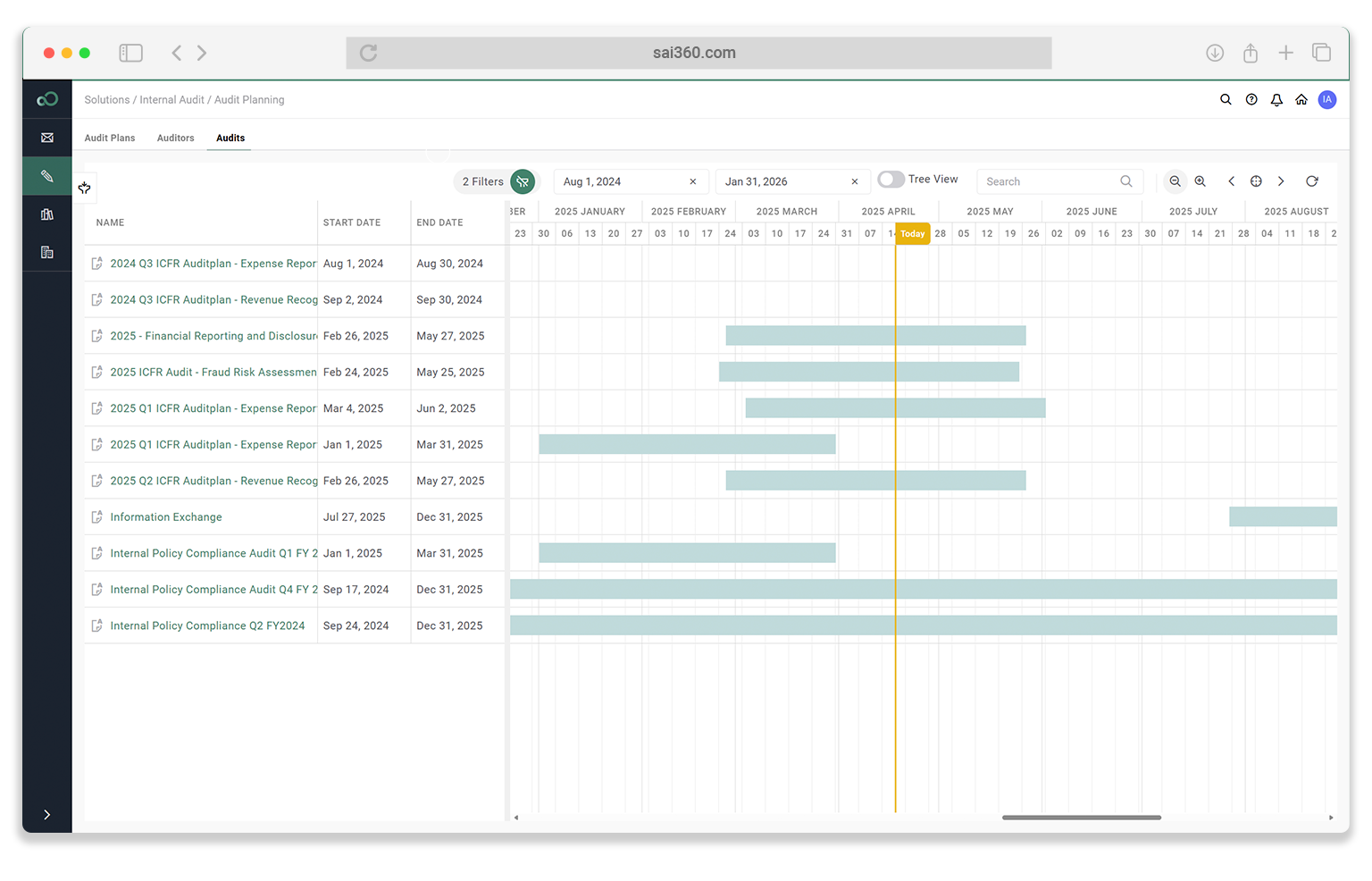1372x881 pixels.
Task: Zoom out the Gantt timeline
Action: click(x=1175, y=181)
